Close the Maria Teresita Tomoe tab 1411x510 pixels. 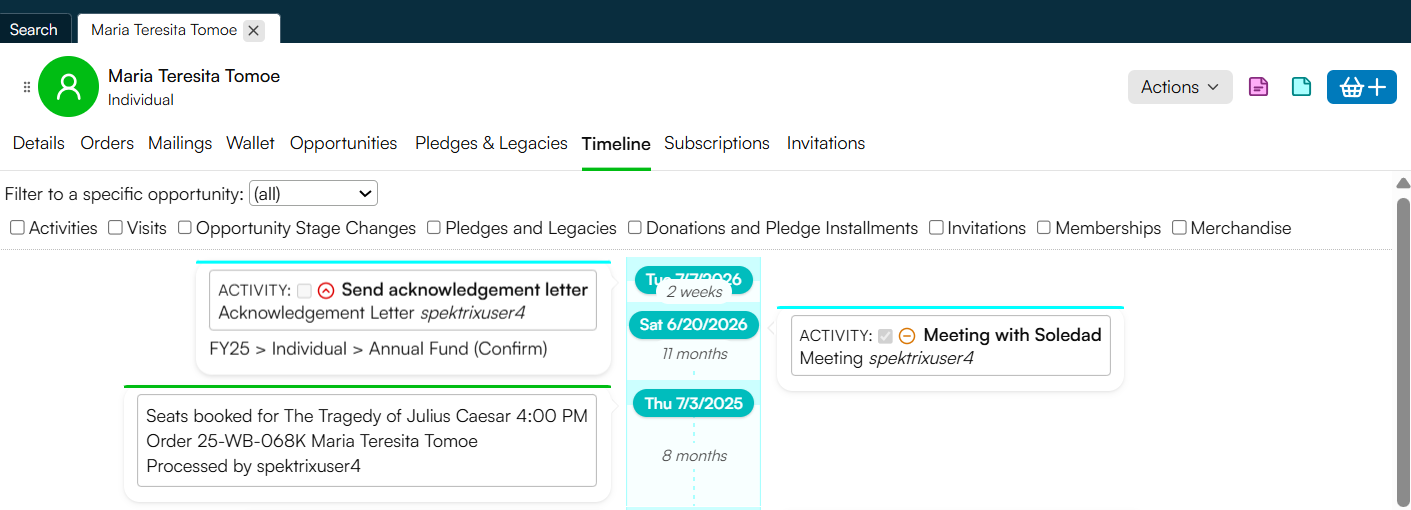tap(254, 30)
